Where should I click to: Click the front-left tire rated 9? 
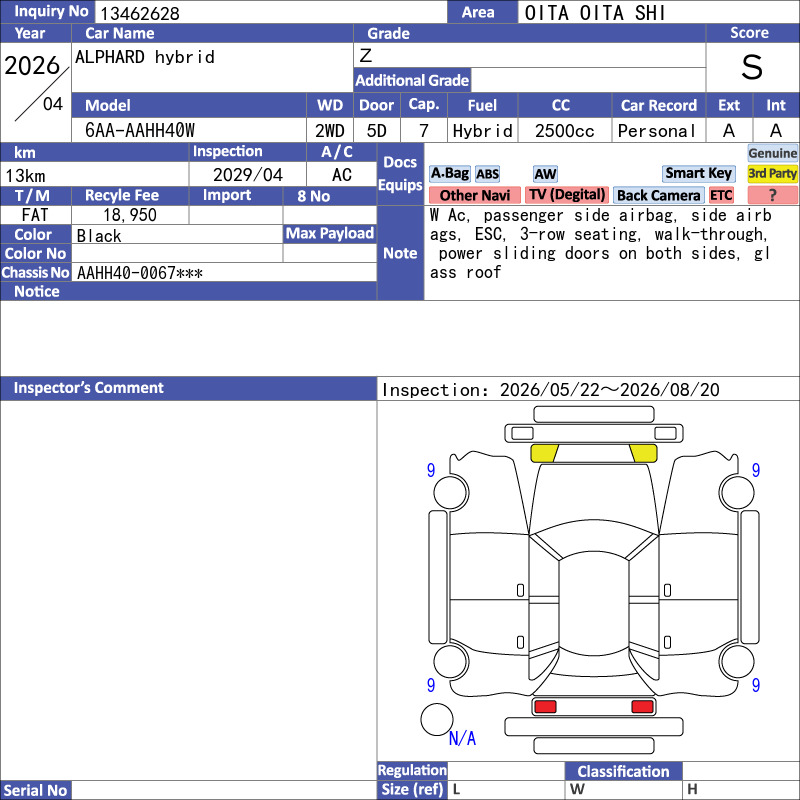pyautogui.click(x=451, y=492)
